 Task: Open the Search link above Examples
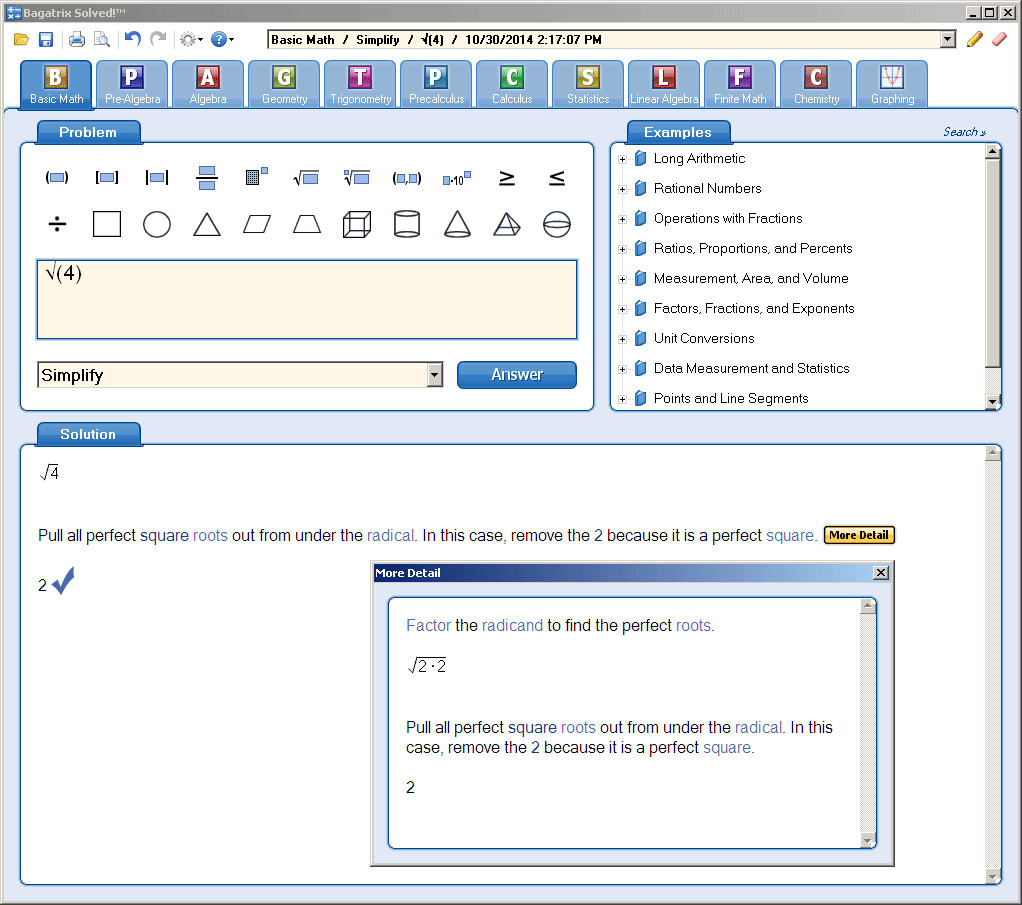click(x=964, y=132)
